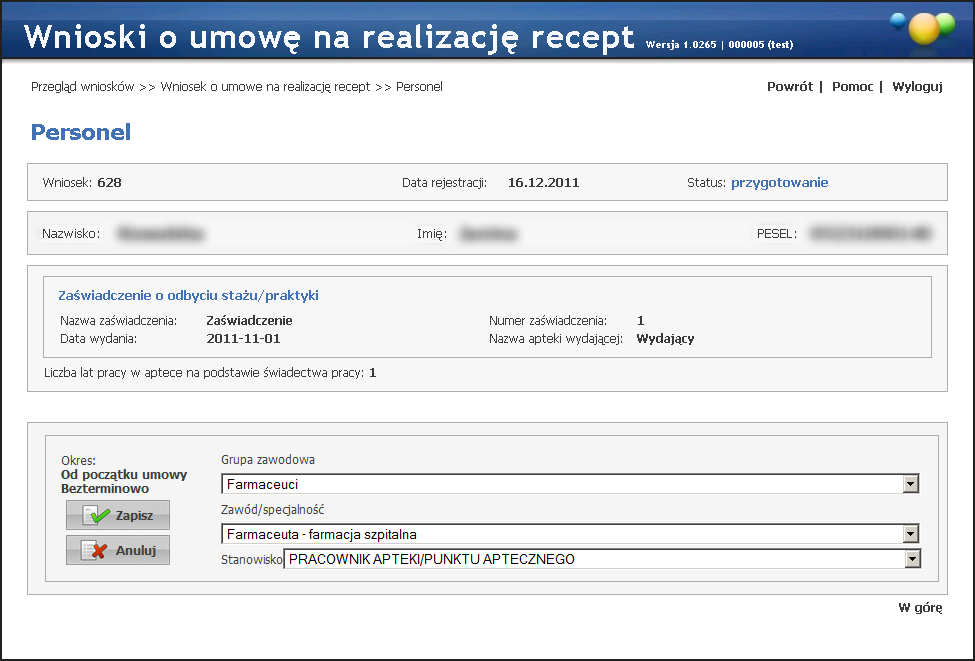975x661 pixels.
Task: Click the green checkmark icon on Zapisz
Action: tap(97, 515)
